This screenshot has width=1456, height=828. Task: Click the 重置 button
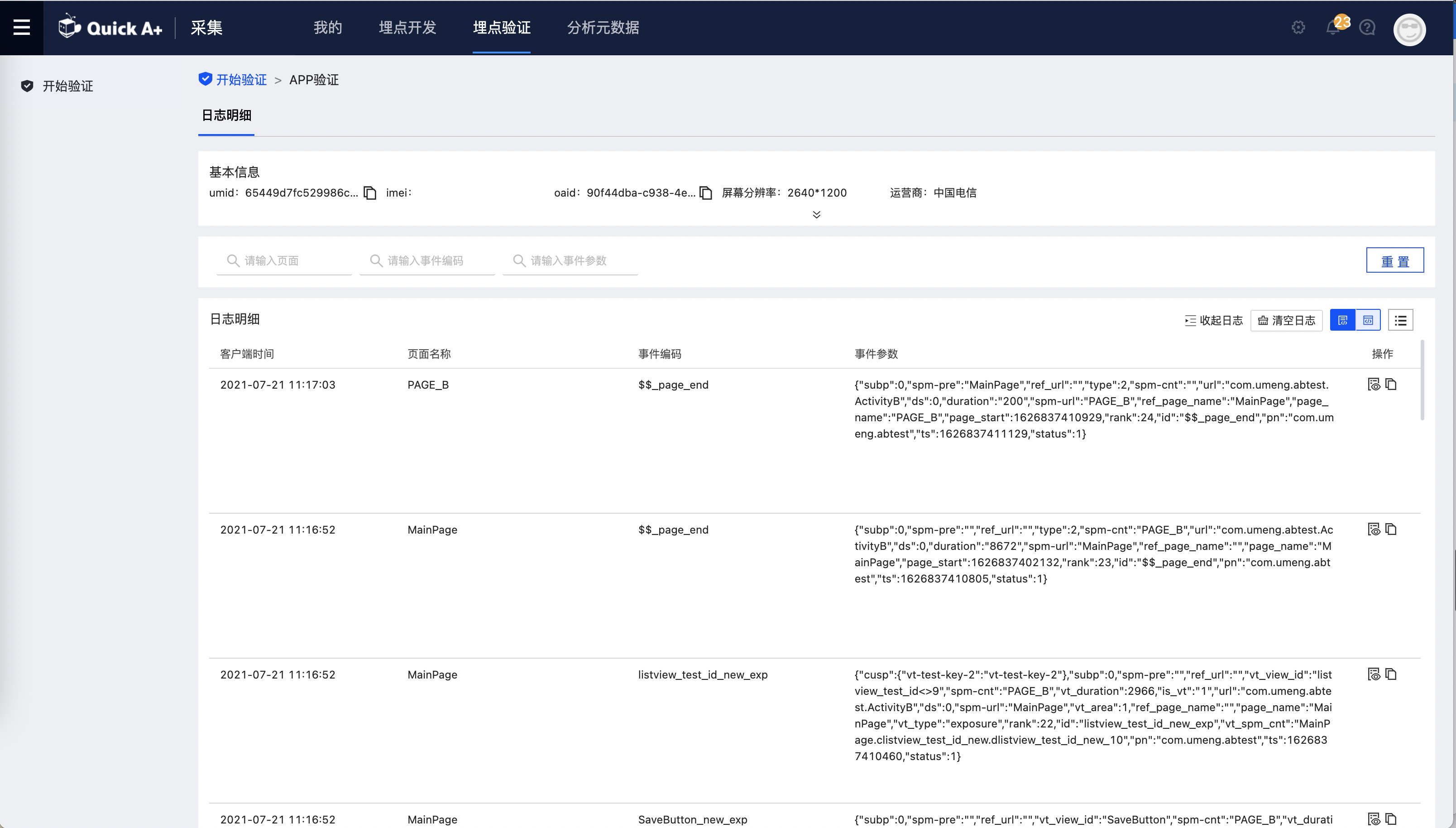pyautogui.click(x=1395, y=260)
